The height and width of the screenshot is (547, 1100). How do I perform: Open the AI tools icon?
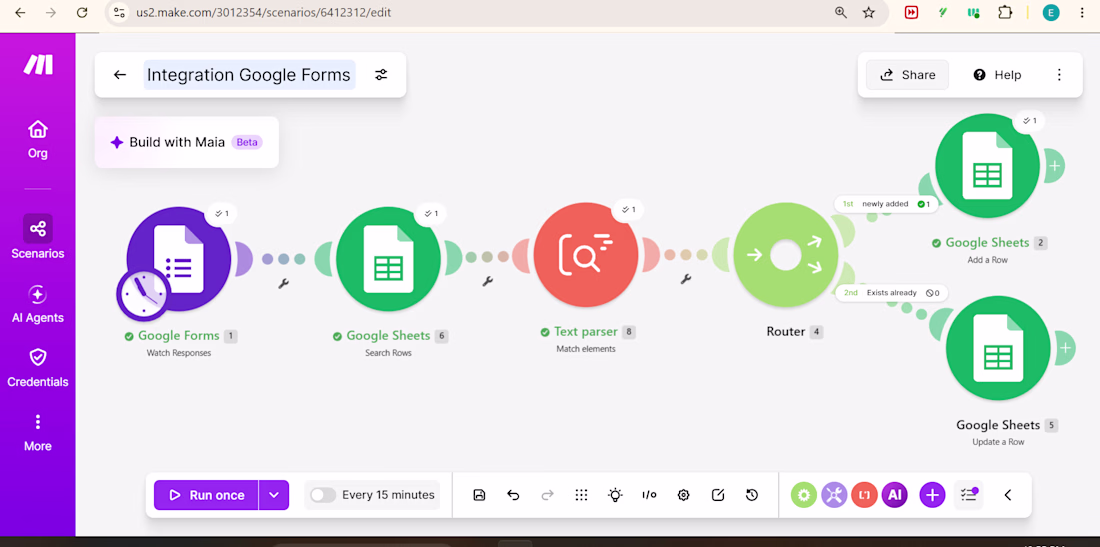(894, 495)
